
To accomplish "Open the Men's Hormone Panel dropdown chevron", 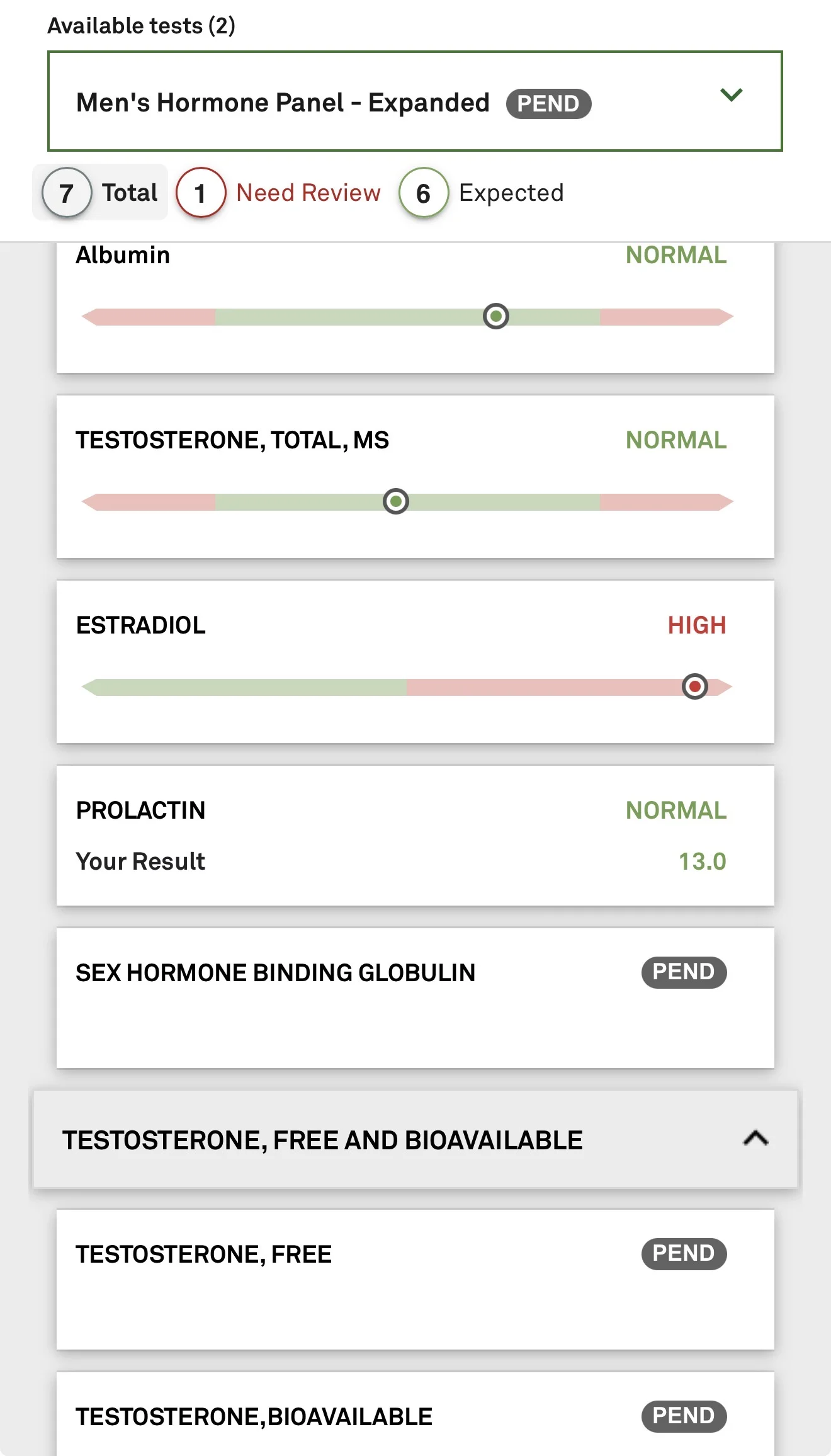I will click(x=732, y=95).
